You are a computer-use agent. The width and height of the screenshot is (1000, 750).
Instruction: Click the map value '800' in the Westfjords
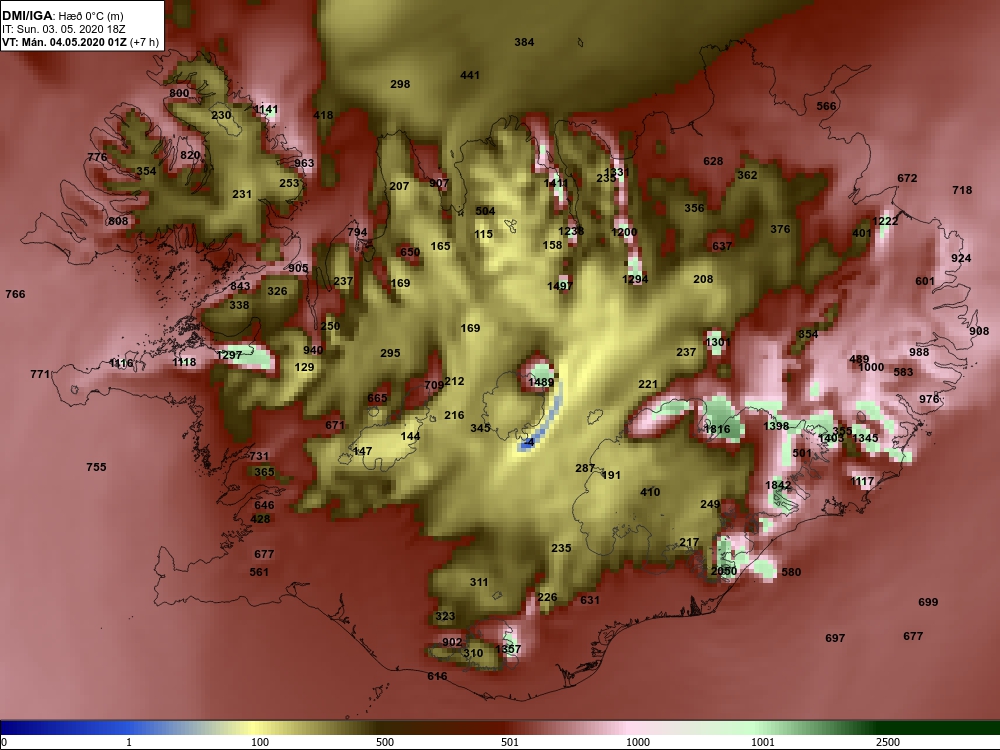coord(179,93)
